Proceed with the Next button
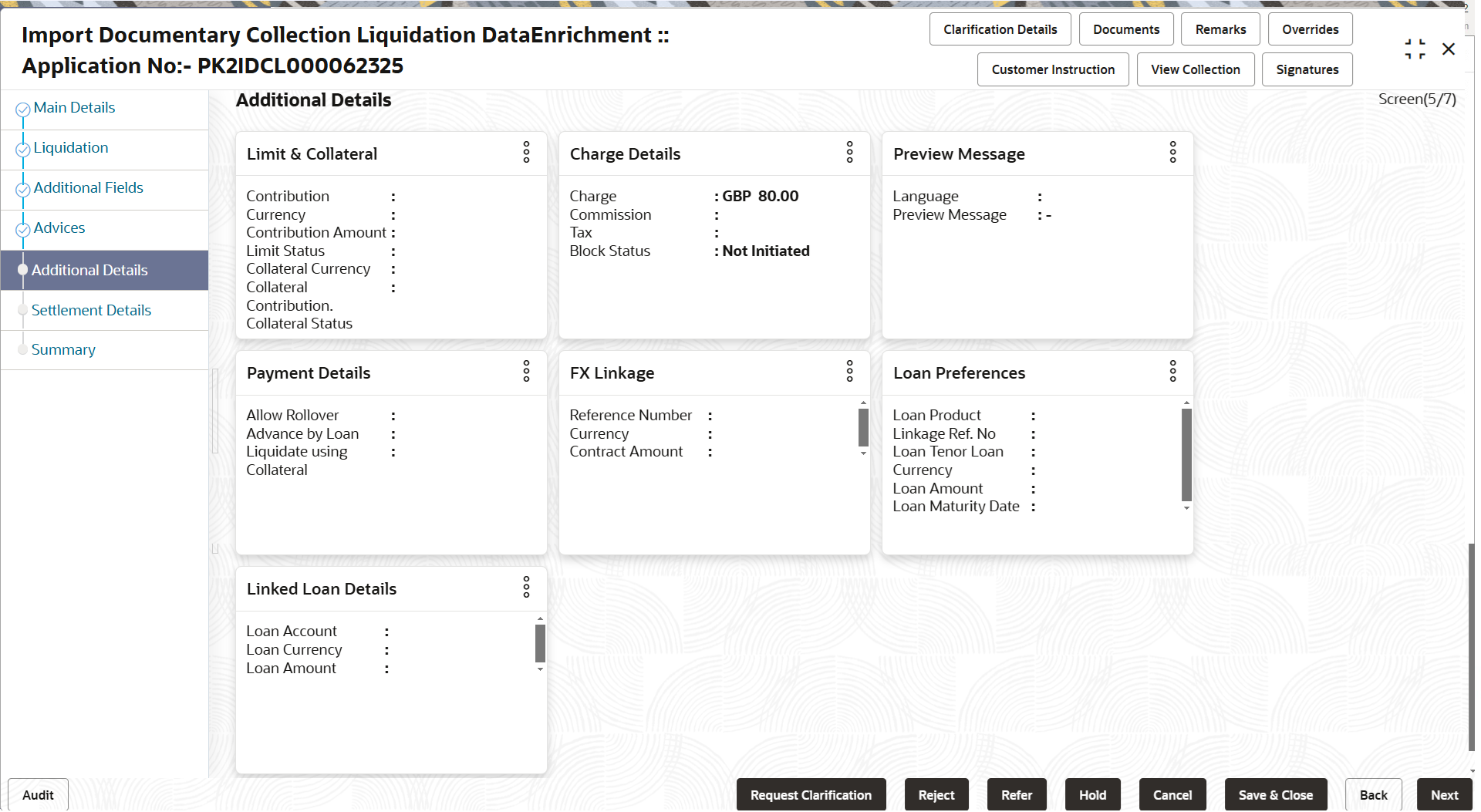 coord(1444,795)
